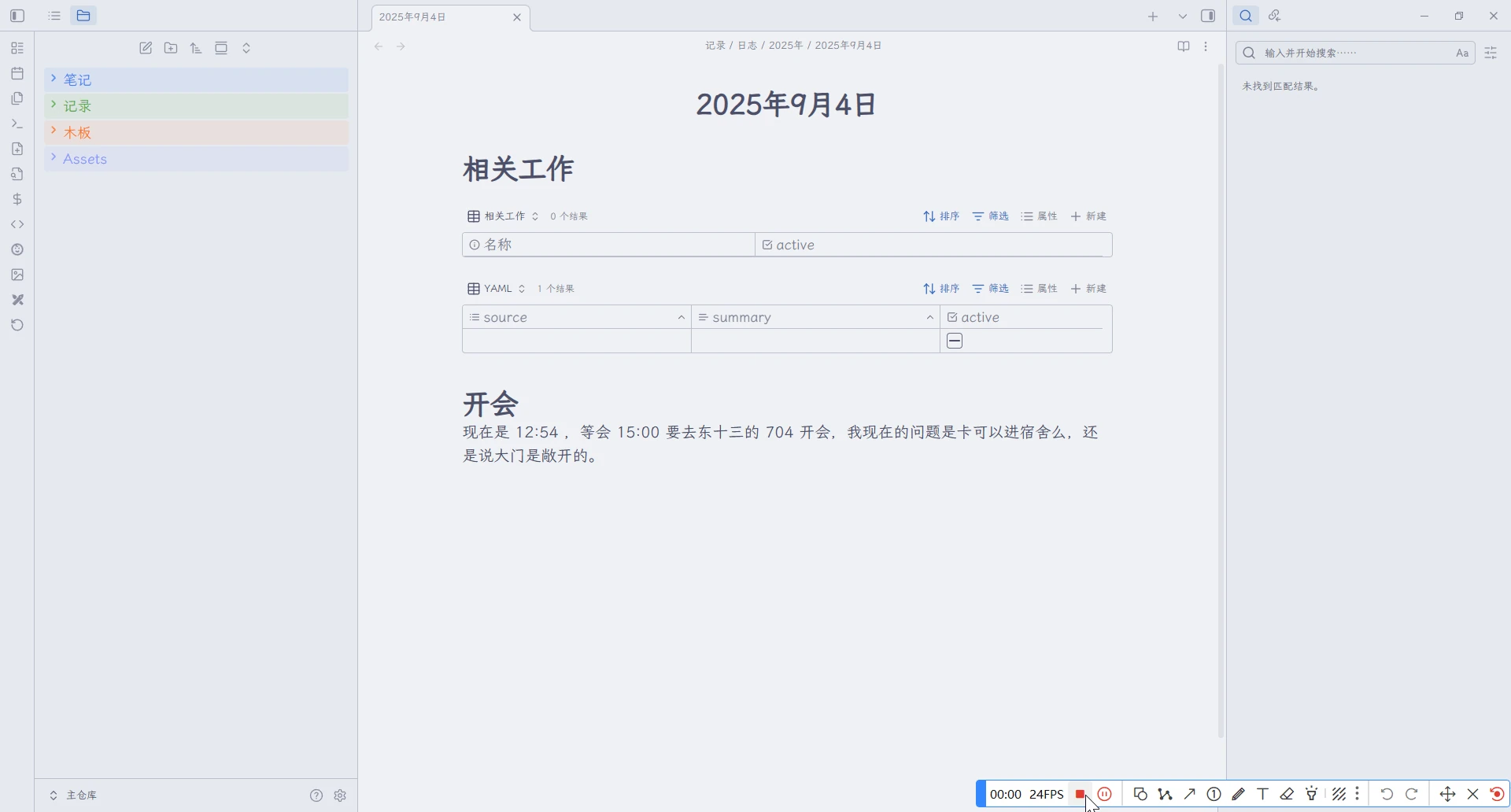The height and width of the screenshot is (812, 1511).
Task: Create a new folder in file explorer
Action: (171, 49)
